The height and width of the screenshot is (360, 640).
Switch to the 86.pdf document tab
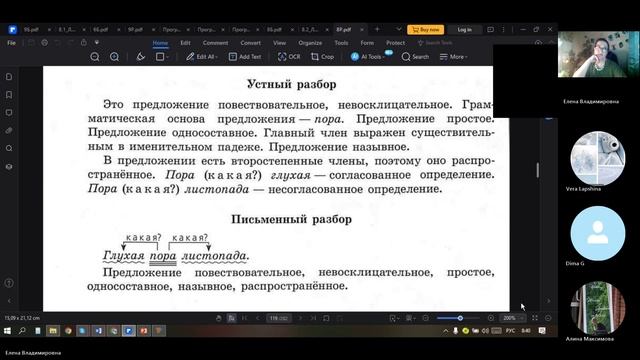tap(274, 29)
